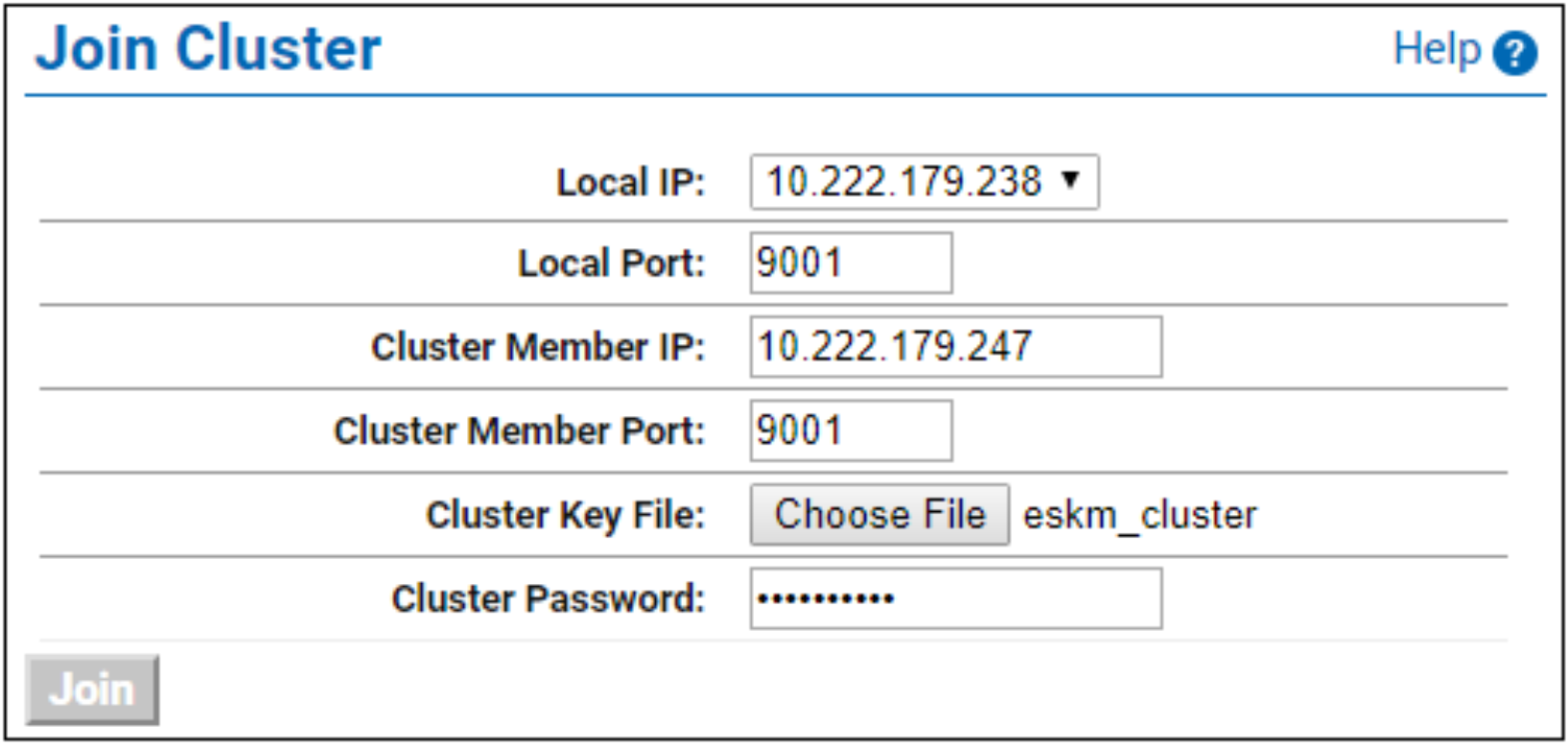This screenshot has height=747, width=1568.
Task: Click the blue question mark help icon
Action: click(1515, 53)
